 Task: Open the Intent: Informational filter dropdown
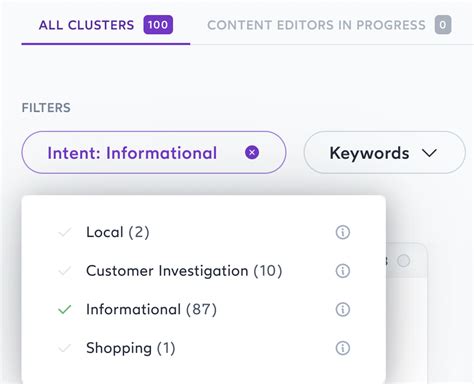154,153
